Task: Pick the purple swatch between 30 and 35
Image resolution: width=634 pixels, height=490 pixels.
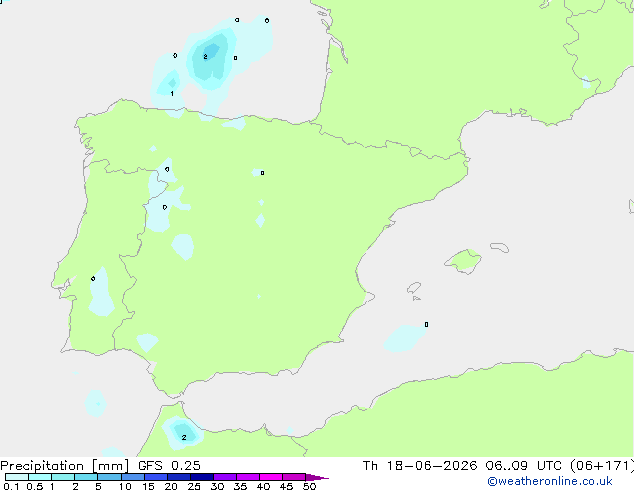Action: tap(225, 477)
